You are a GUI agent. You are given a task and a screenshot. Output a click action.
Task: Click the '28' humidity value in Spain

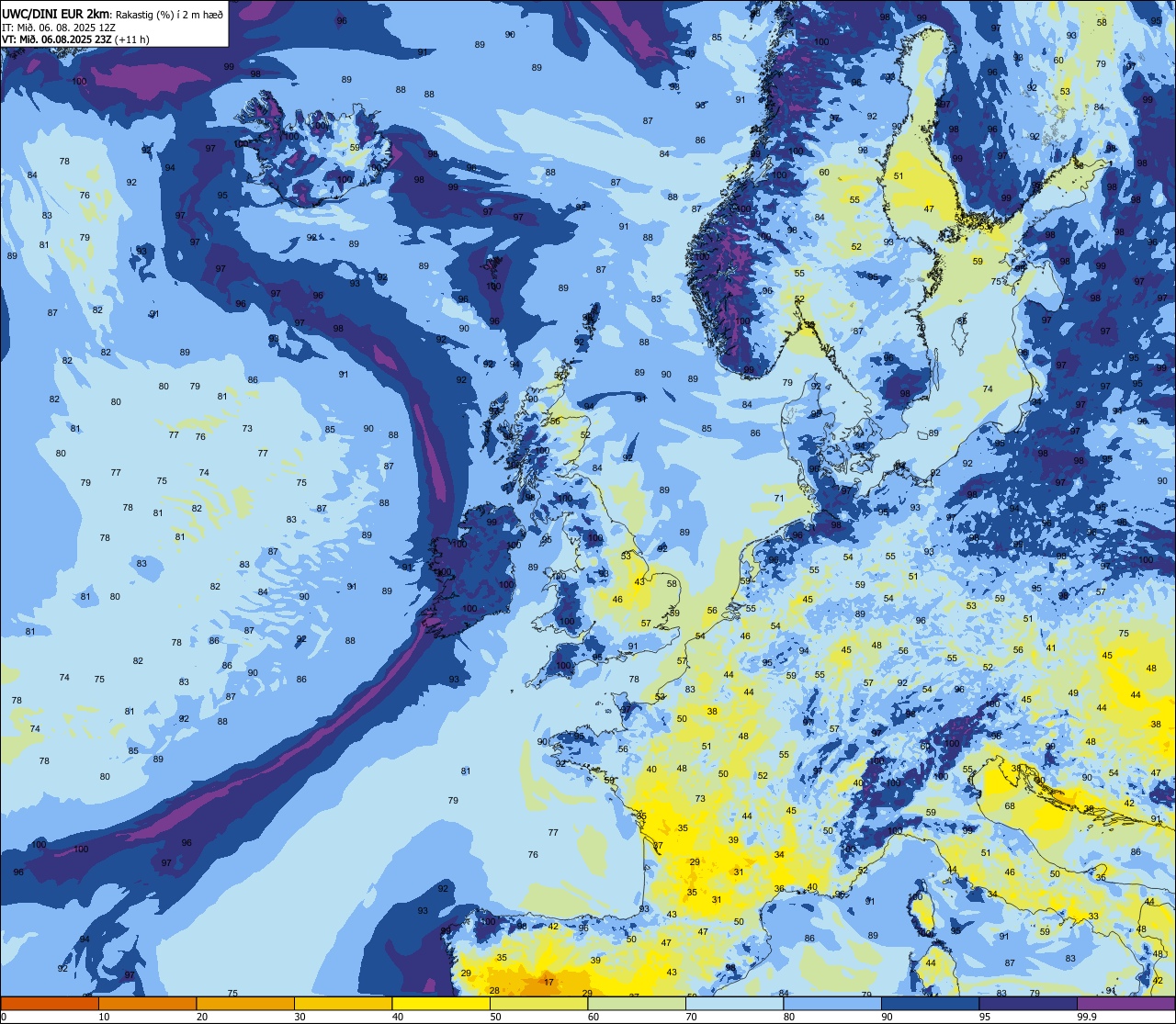494,990
